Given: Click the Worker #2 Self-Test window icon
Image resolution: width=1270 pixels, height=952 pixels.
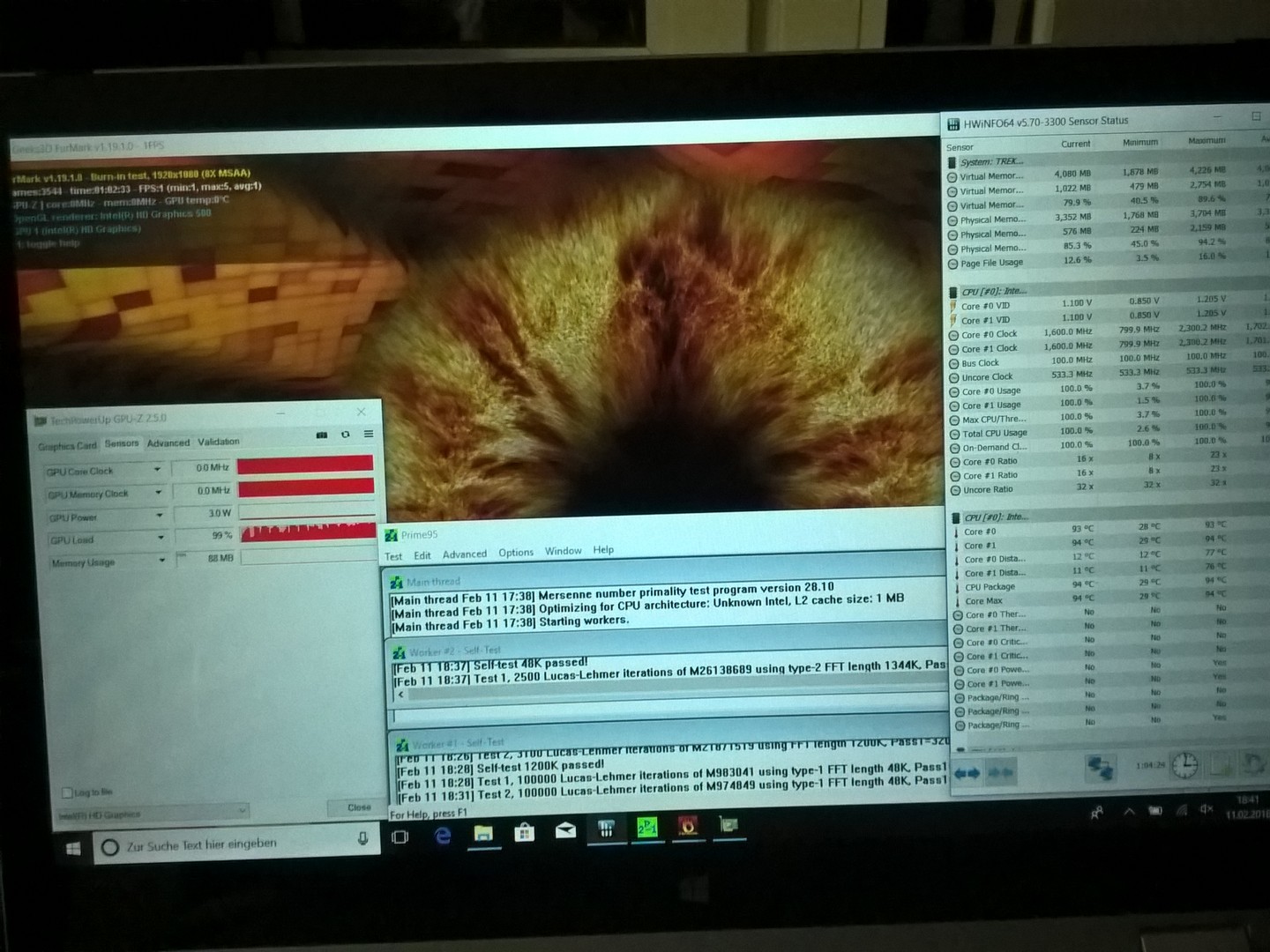Looking at the screenshot, I should [400, 652].
